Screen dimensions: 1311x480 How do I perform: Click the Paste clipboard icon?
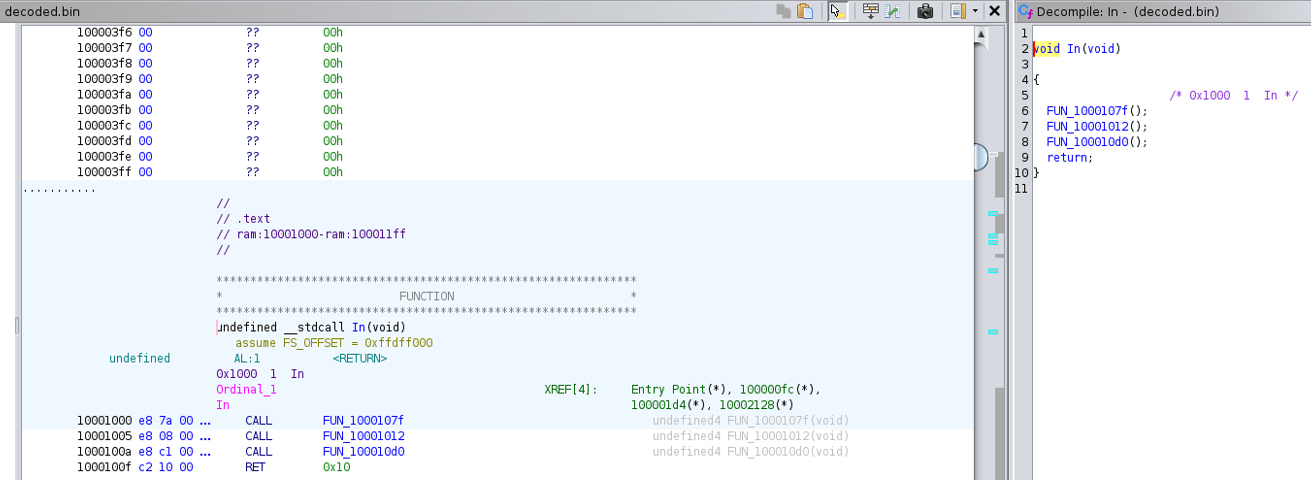(x=804, y=11)
